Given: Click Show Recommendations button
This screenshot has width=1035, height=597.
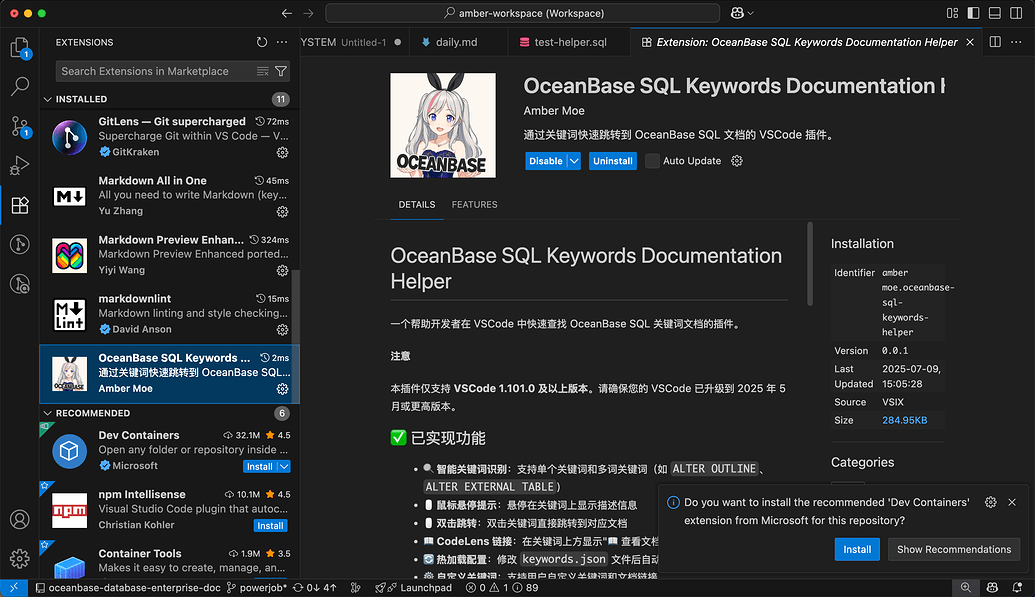Looking at the screenshot, I should (953, 549).
